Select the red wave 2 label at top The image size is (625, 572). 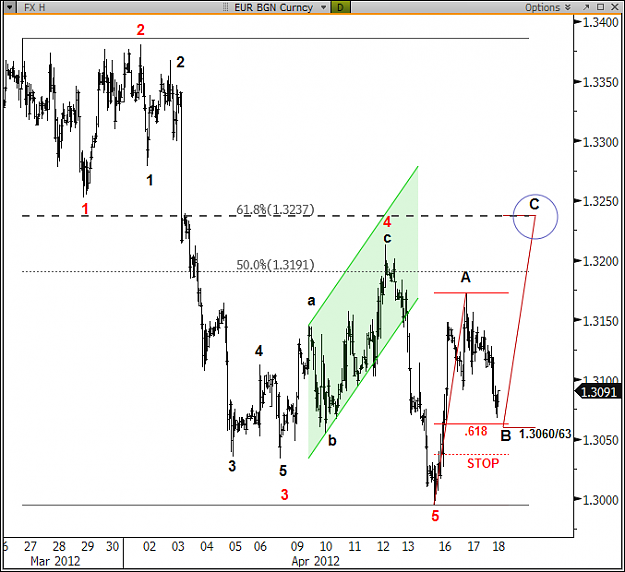click(x=140, y=30)
